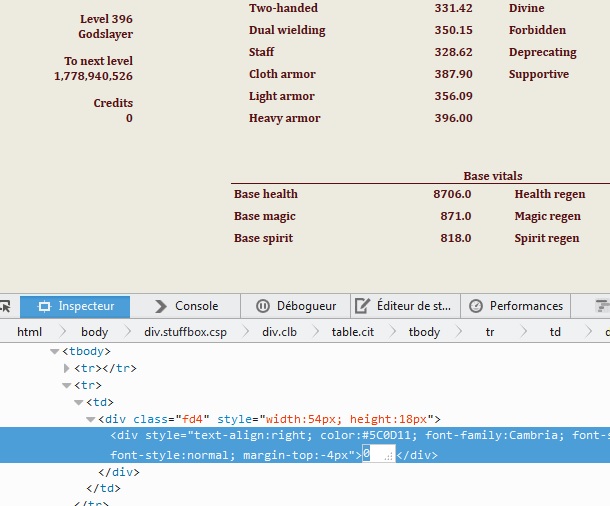This screenshot has width=610, height=506.
Task: Click the Godslayer title
Action: (x=105, y=34)
